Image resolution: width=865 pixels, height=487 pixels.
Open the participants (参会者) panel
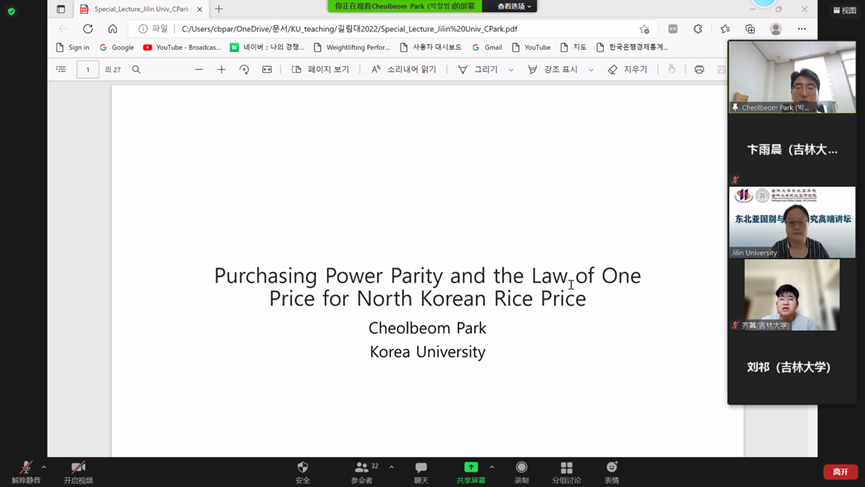[x=361, y=468]
